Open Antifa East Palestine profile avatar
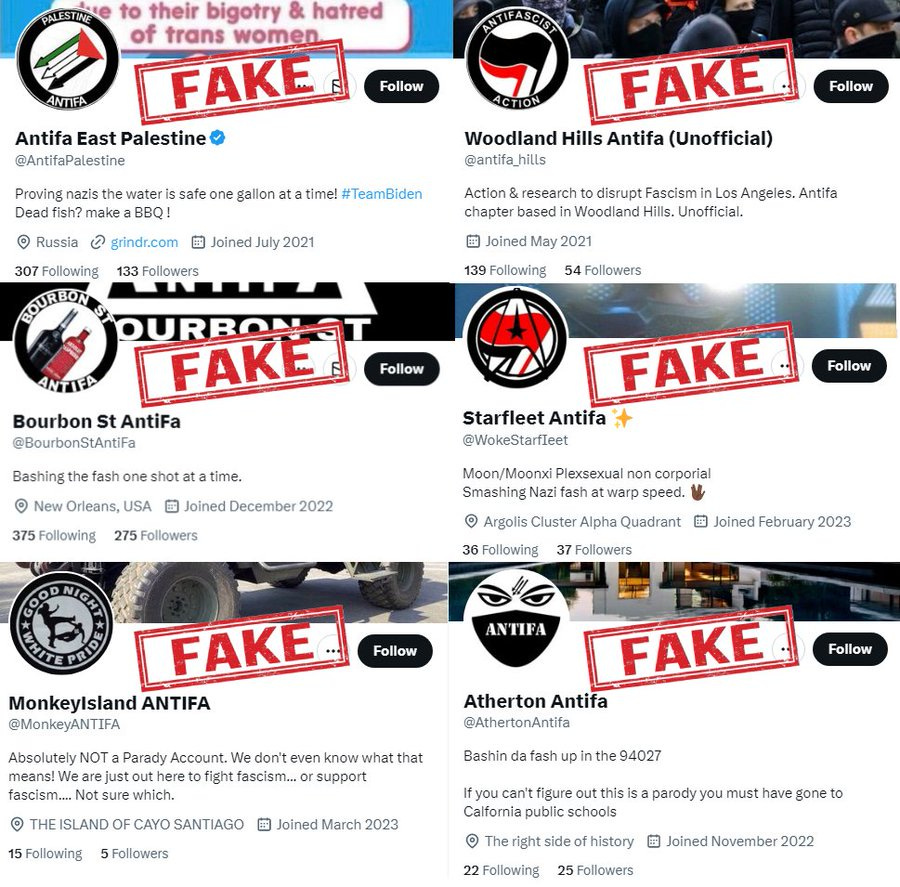This screenshot has height=887, width=900. 67,59
